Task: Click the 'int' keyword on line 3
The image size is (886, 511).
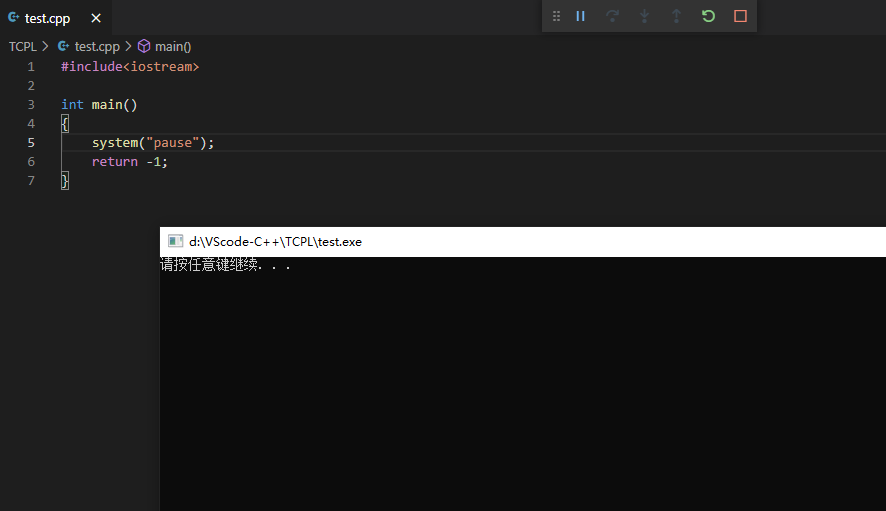Action: (x=72, y=105)
